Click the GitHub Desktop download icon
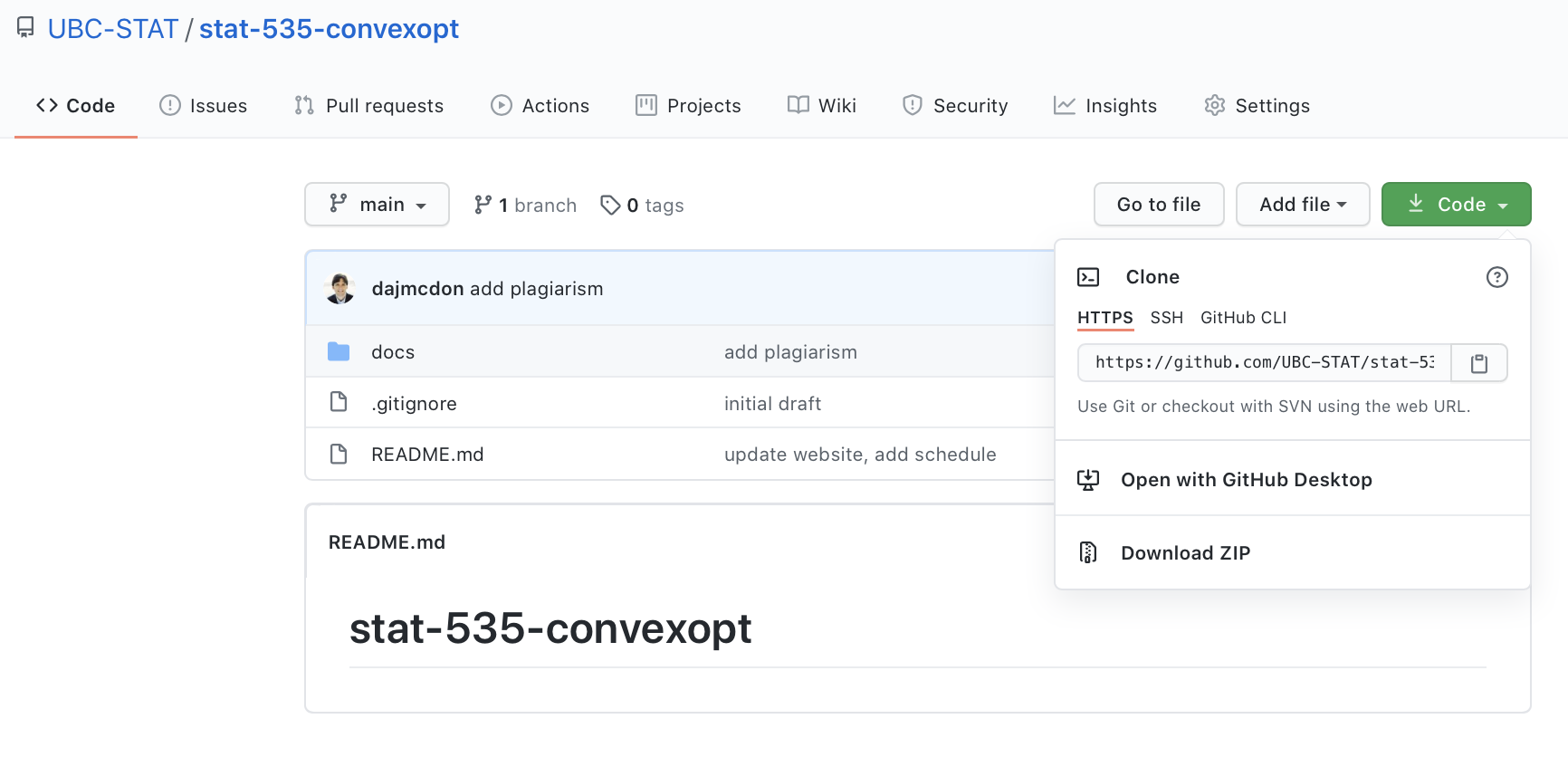This screenshot has height=757, width=1568. pyautogui.click(x=1088, y=480)
